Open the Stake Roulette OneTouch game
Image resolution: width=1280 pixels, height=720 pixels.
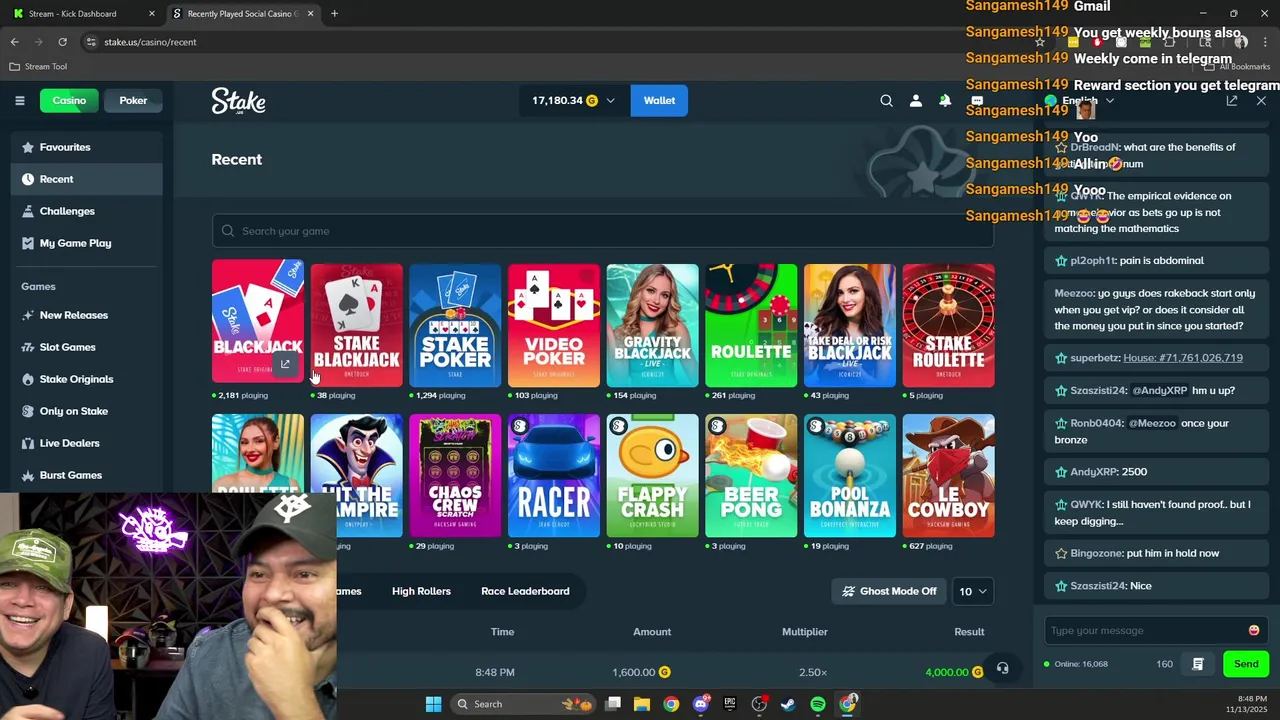948,325
